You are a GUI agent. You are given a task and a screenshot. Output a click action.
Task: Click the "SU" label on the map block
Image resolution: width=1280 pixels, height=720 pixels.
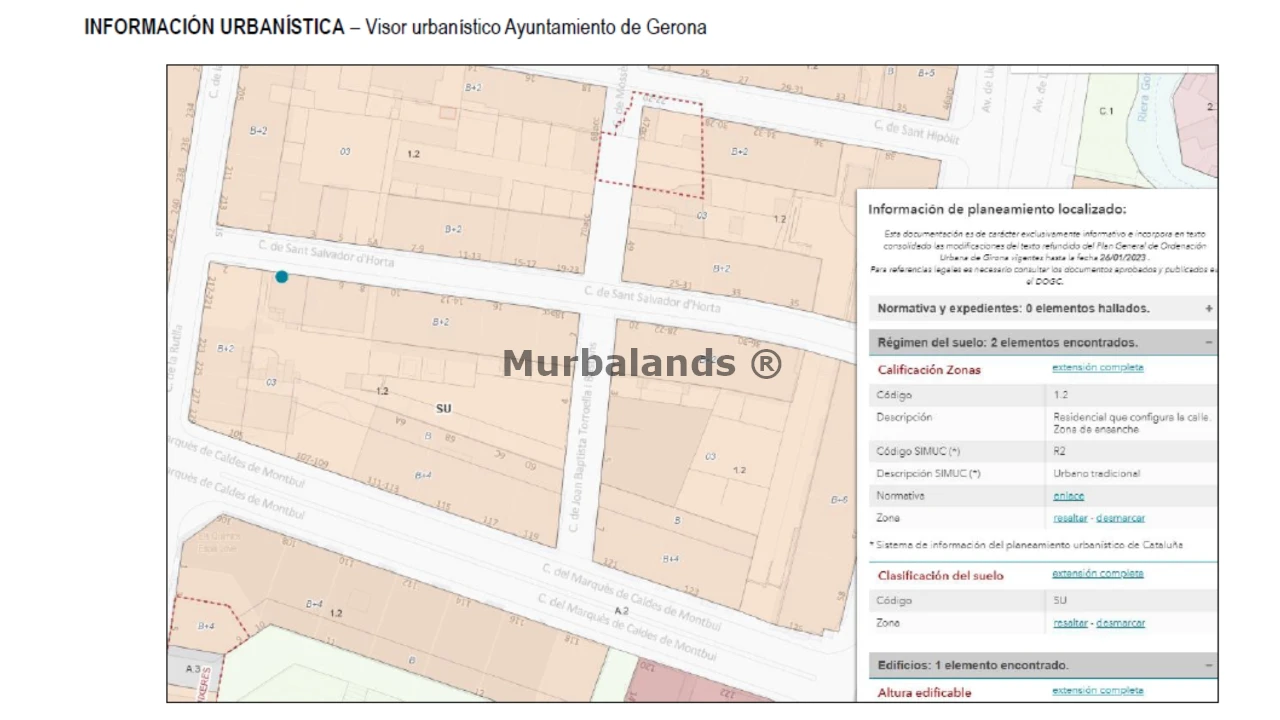pyautogui.click(x=444, y=409)
